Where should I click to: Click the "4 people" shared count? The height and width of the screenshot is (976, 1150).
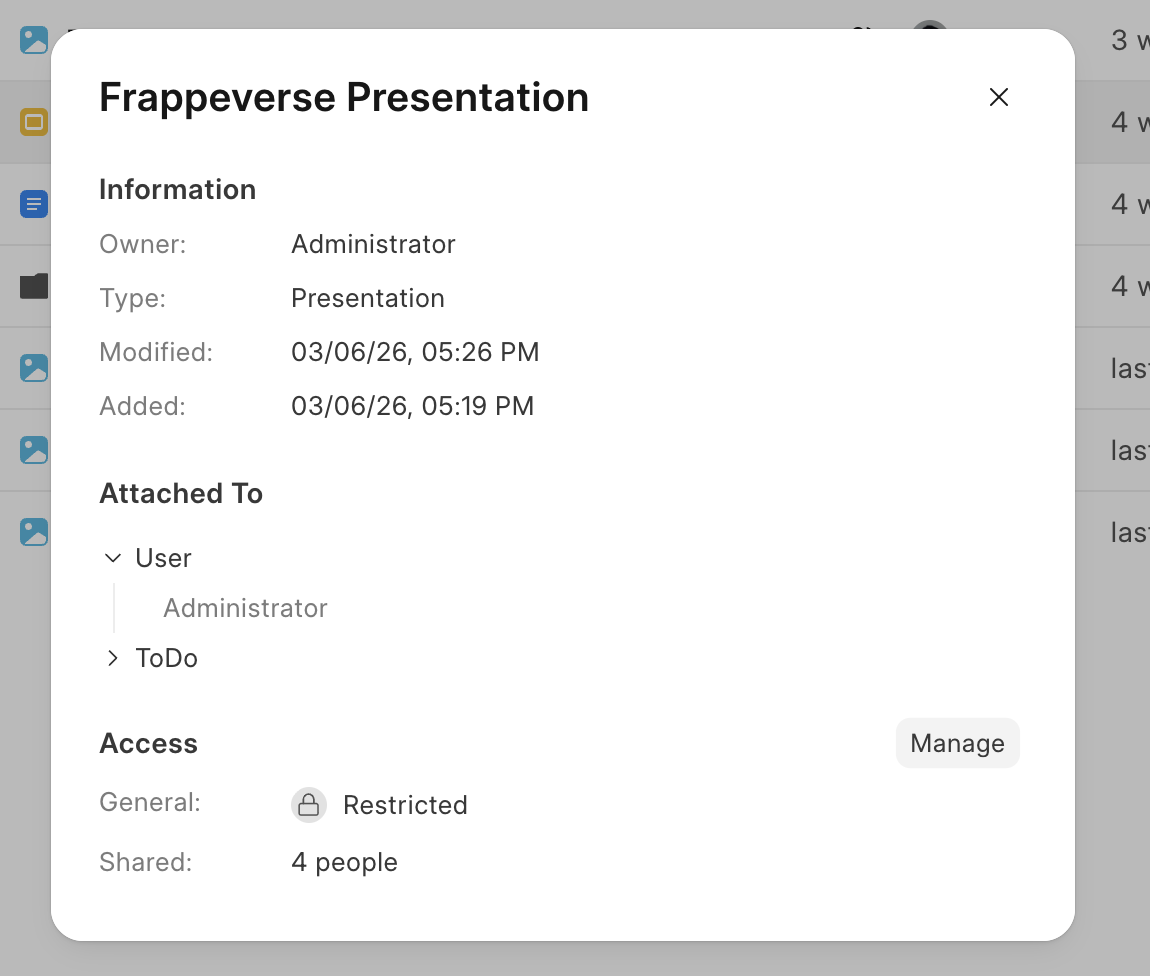344,862
